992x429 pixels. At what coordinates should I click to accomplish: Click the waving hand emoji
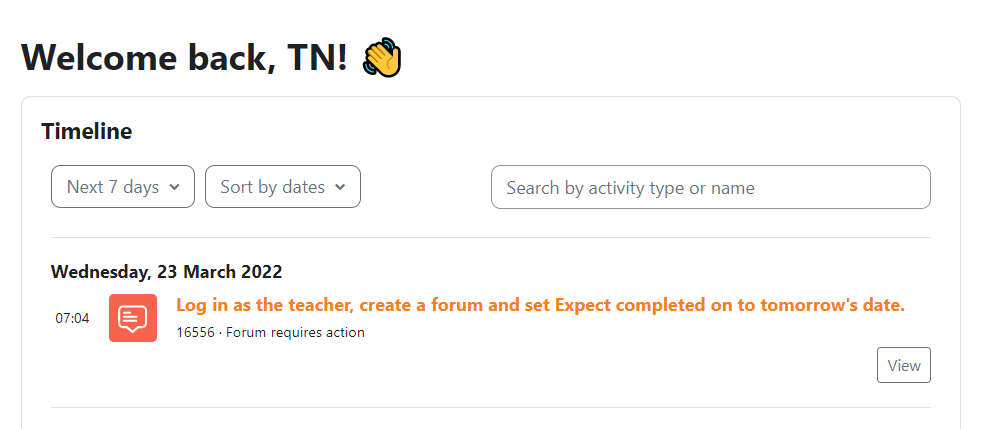coord(382,58)
